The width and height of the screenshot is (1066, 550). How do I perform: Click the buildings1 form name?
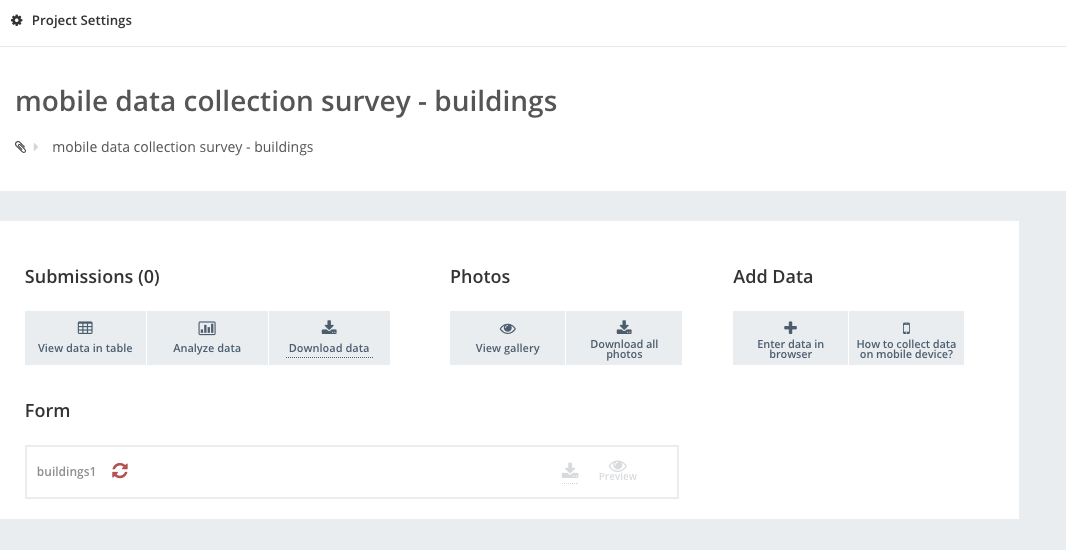[66, 471]
